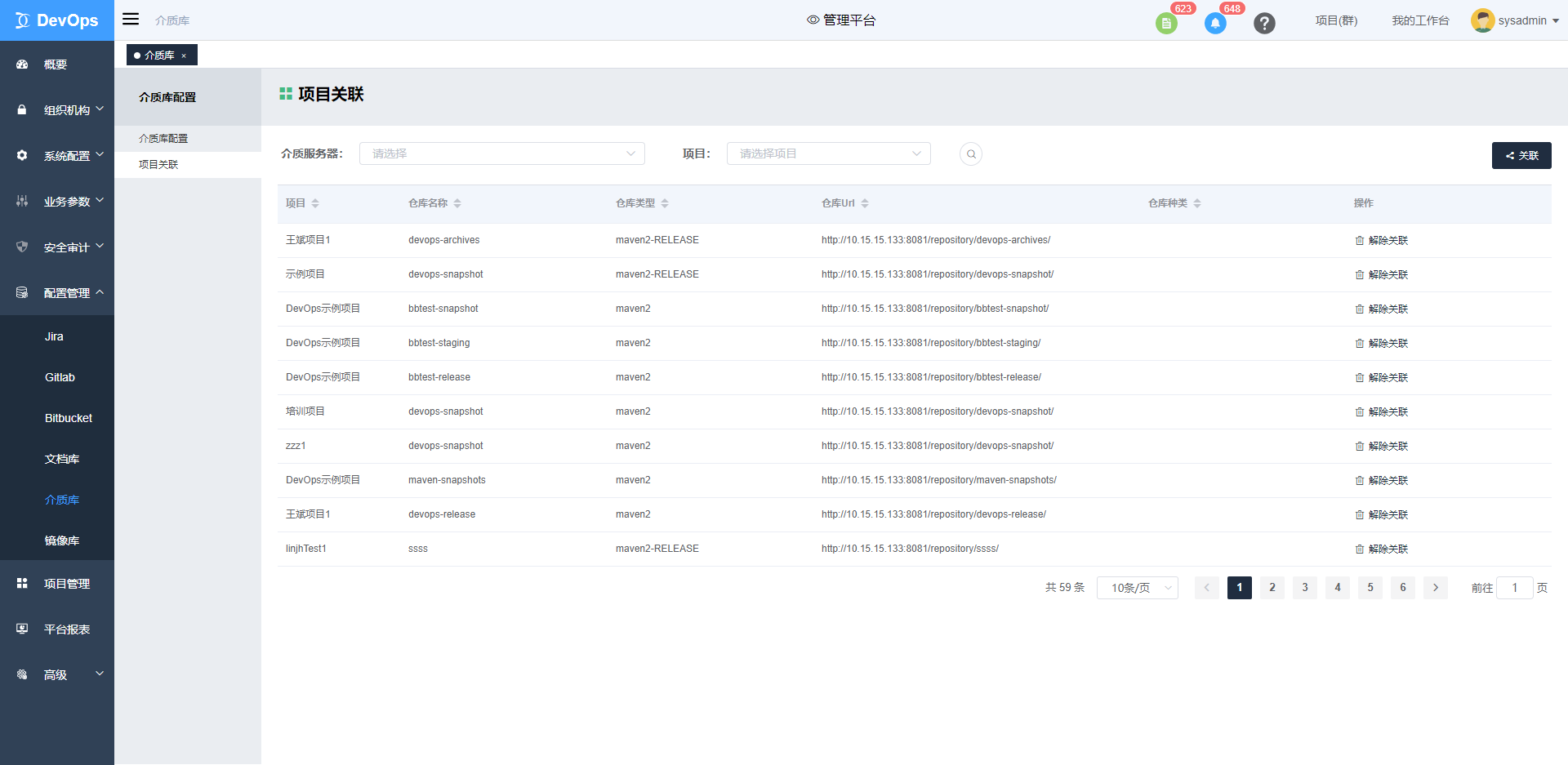The height and width of the screenshot is (765, 1568).
Task: Select Bitbucket in sidebar submenu
Action: (x=57, y=418)
